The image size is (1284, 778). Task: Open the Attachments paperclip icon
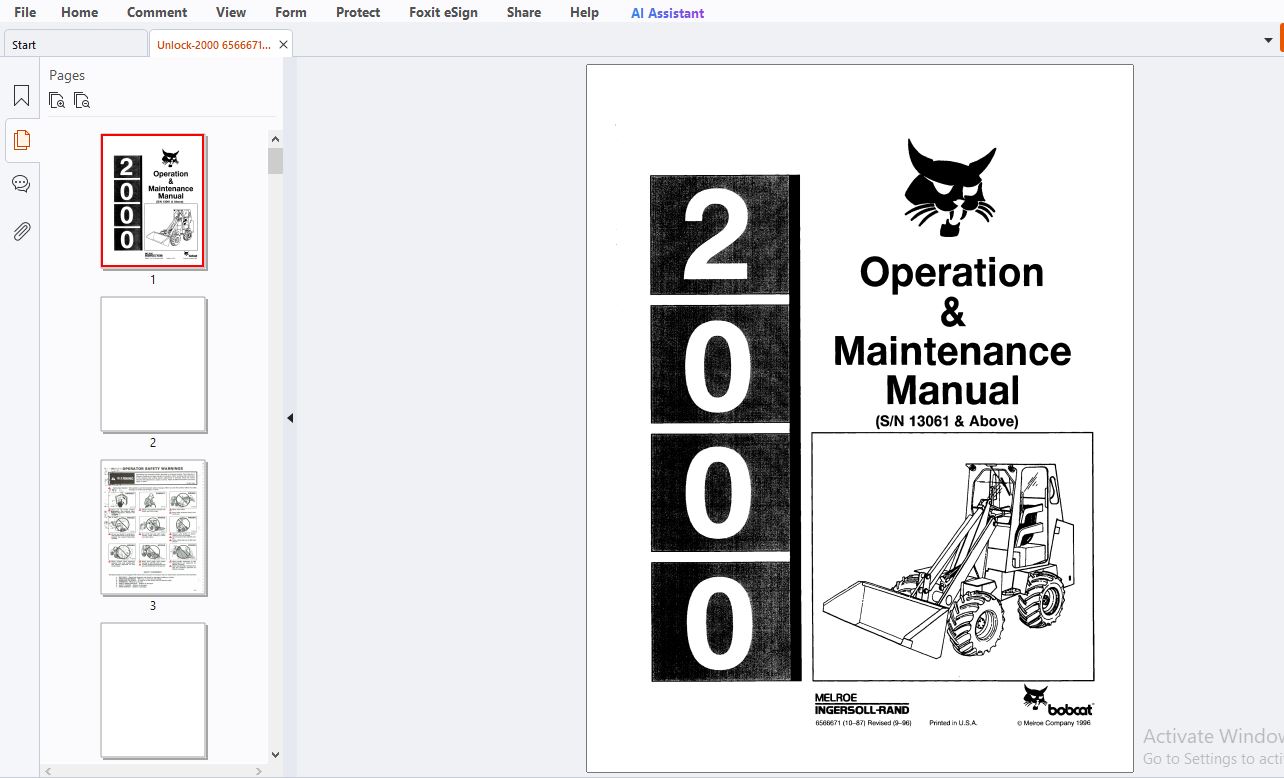pos(21,232)
